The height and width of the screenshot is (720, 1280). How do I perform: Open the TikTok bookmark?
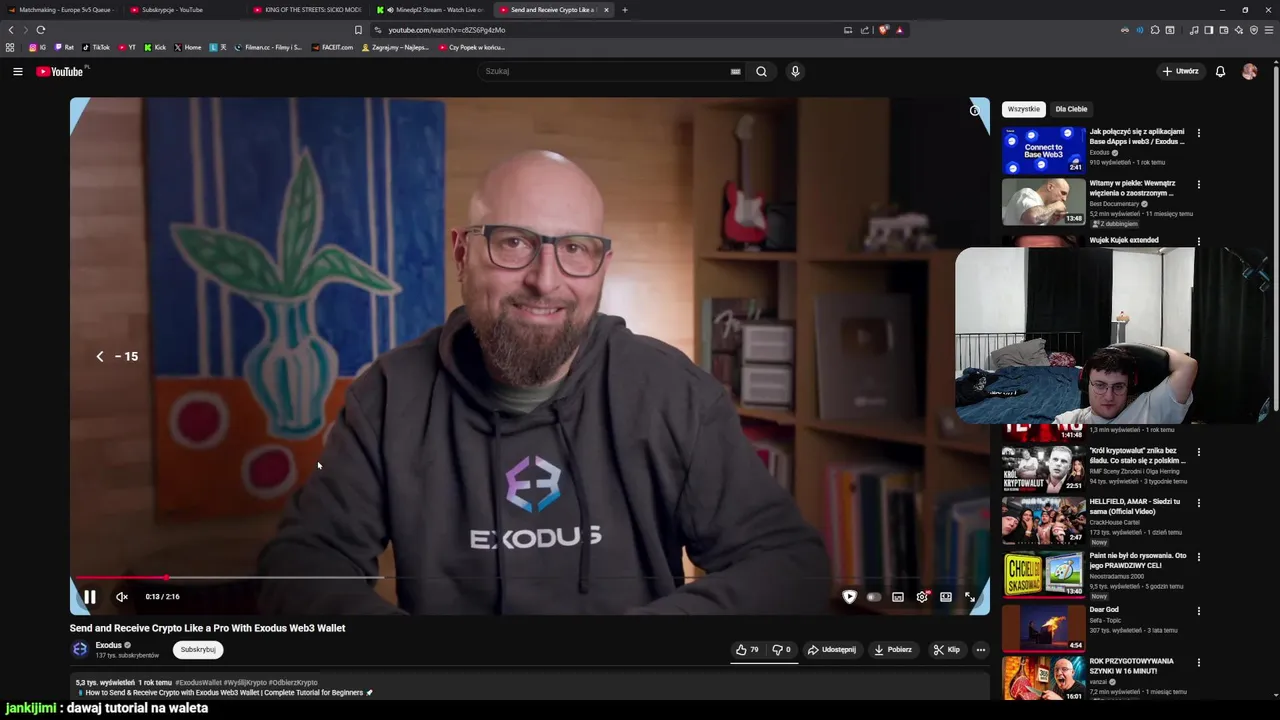96,47
